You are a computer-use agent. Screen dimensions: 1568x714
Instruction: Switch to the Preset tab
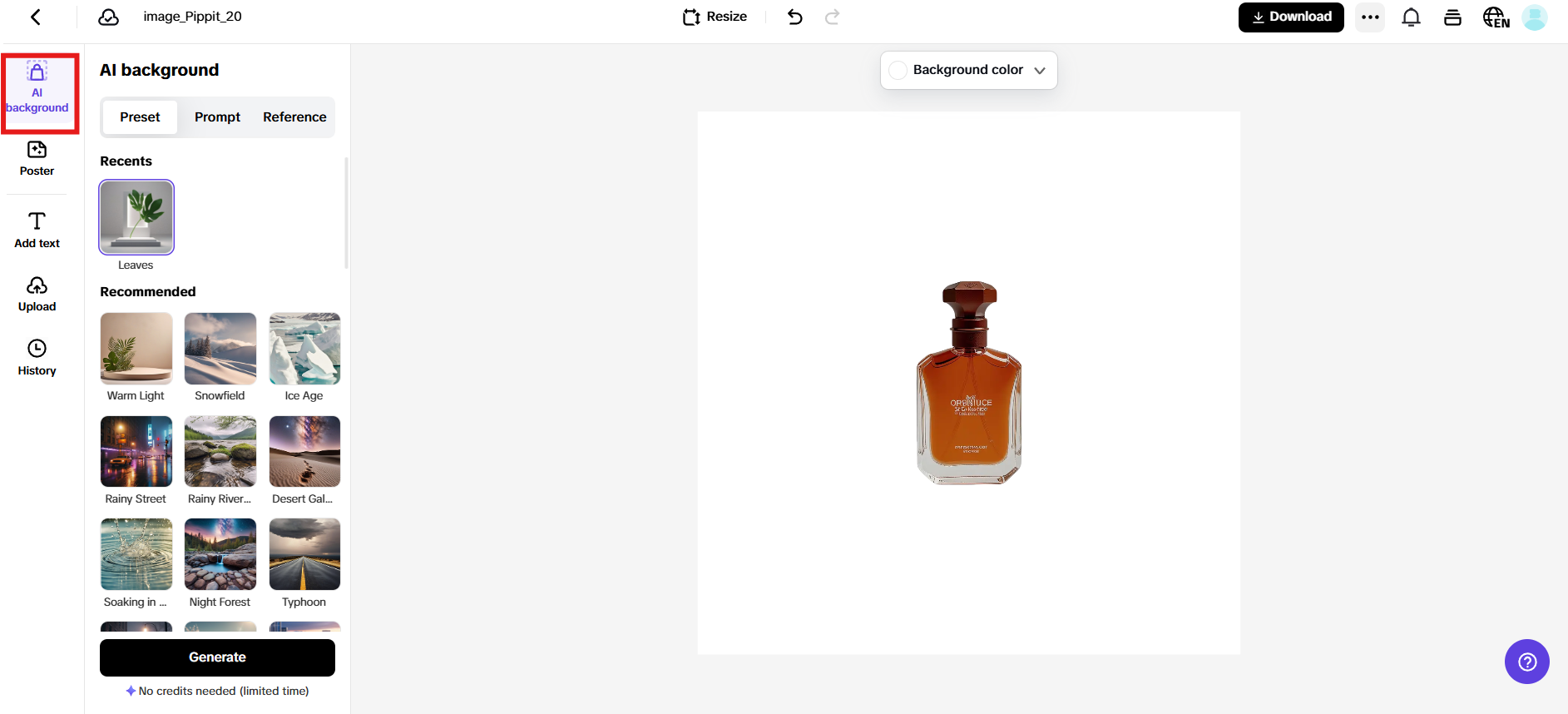pos(140,117)
